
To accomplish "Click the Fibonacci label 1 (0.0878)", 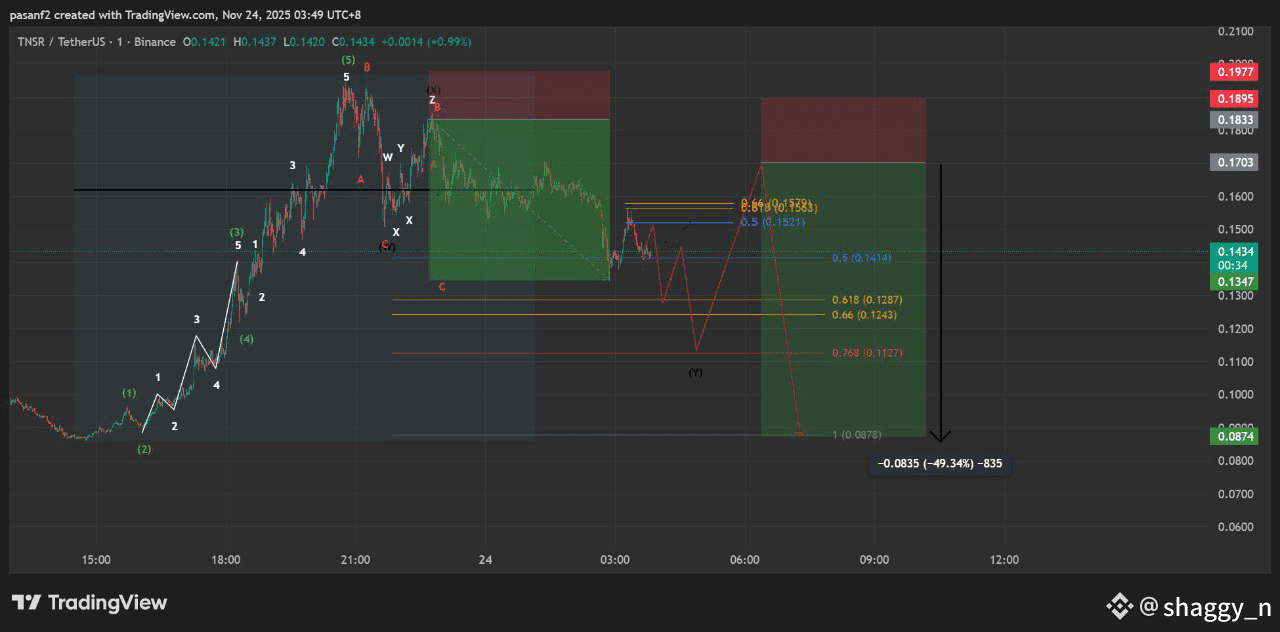I will [x=857, y=435].
